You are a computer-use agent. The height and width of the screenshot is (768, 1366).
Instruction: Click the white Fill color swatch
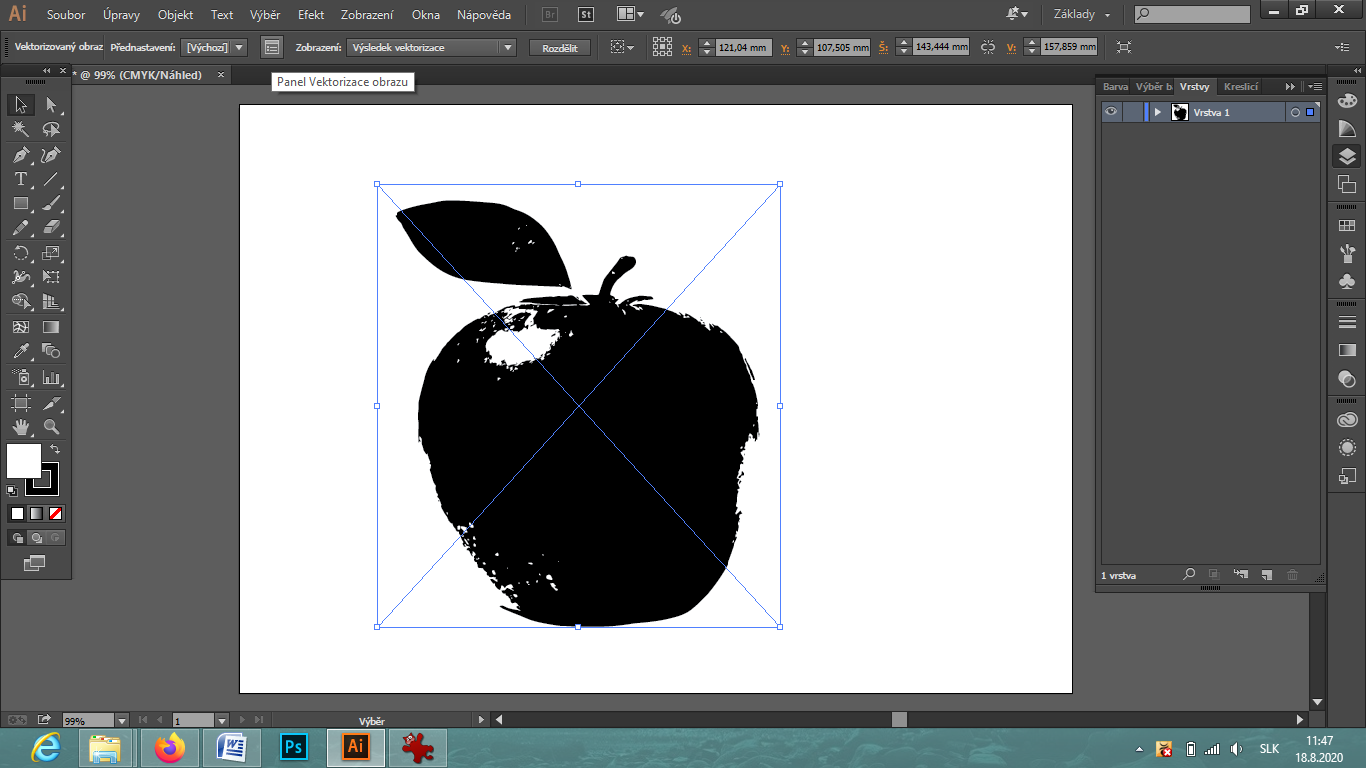point(24,461)
